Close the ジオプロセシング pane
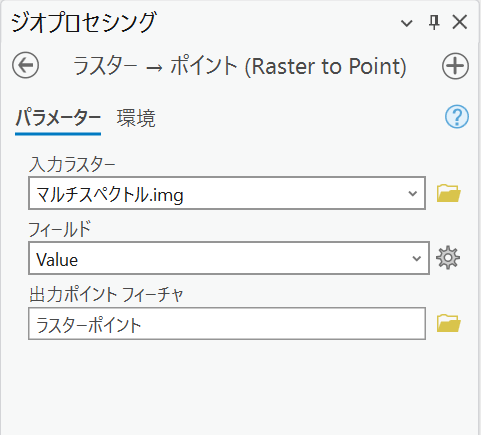Image resolution: width=481 pixels, height=435 pixels. coord(460,22)
